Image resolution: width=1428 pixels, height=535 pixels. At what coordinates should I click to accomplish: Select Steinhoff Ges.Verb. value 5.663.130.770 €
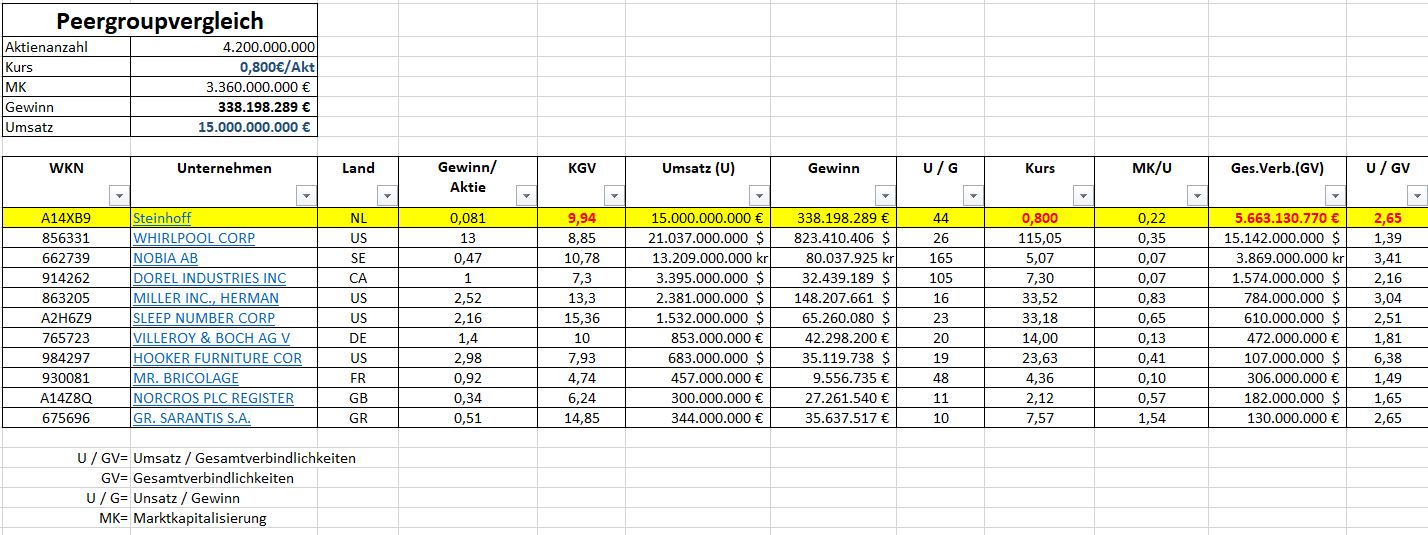tap(1277, 218)
